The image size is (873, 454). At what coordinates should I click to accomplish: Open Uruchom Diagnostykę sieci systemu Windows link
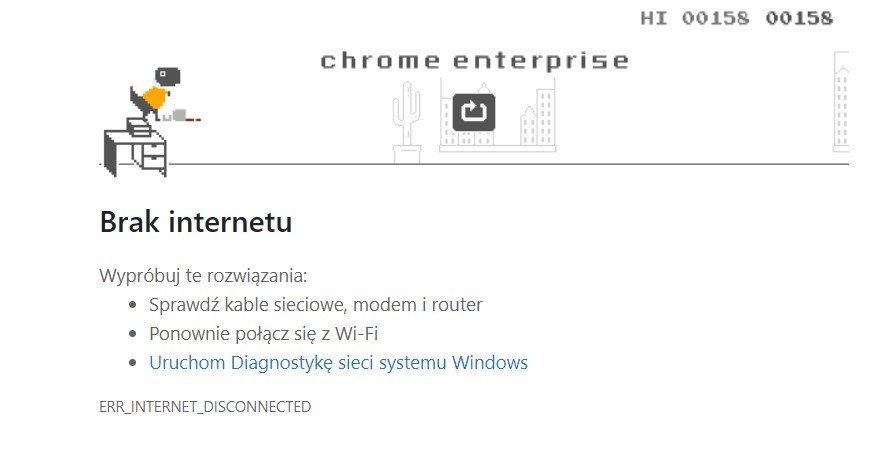[338, 363]
